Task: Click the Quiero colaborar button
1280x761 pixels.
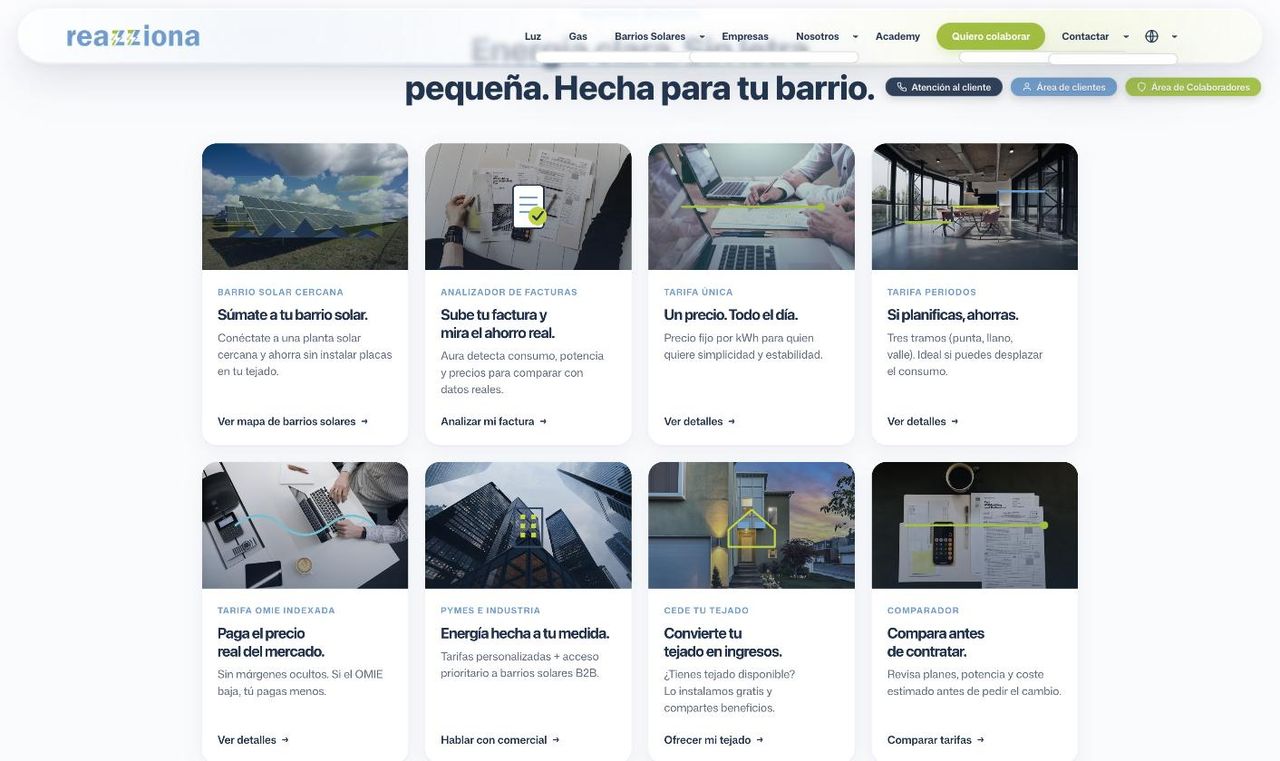Action: coord(991,36)
